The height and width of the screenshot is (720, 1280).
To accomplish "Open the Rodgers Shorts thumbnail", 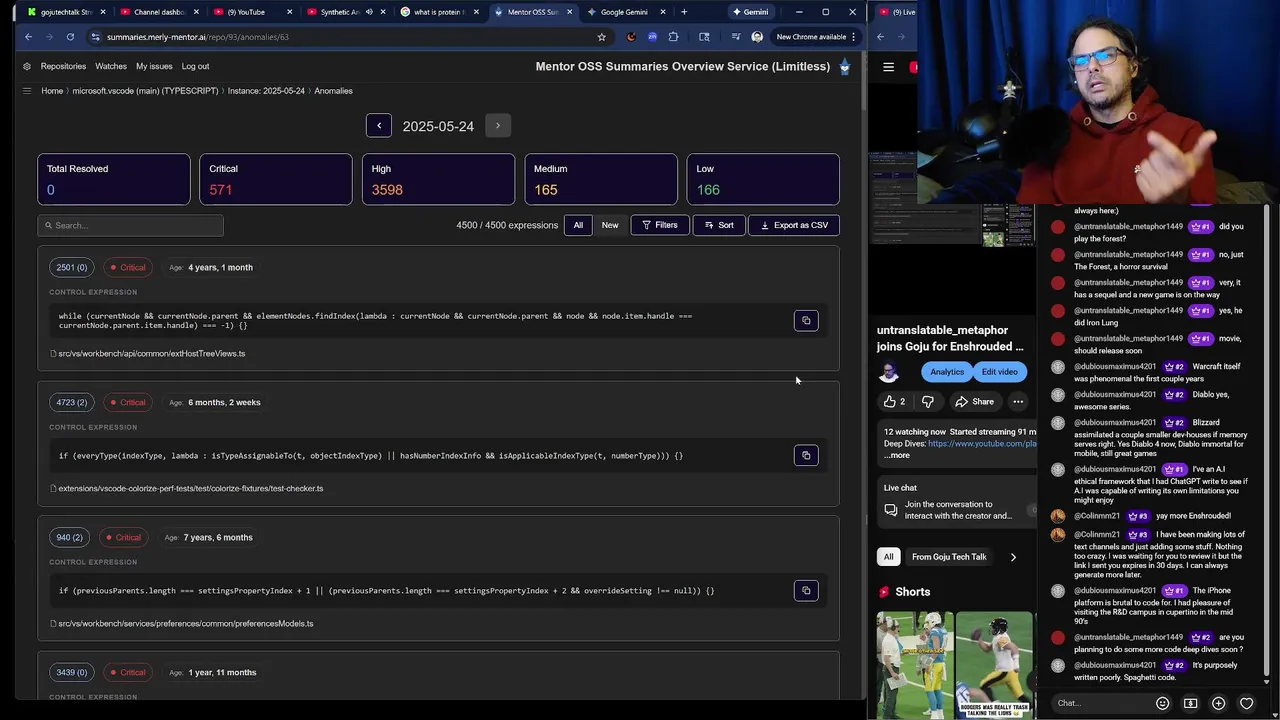I will (994, 665).
